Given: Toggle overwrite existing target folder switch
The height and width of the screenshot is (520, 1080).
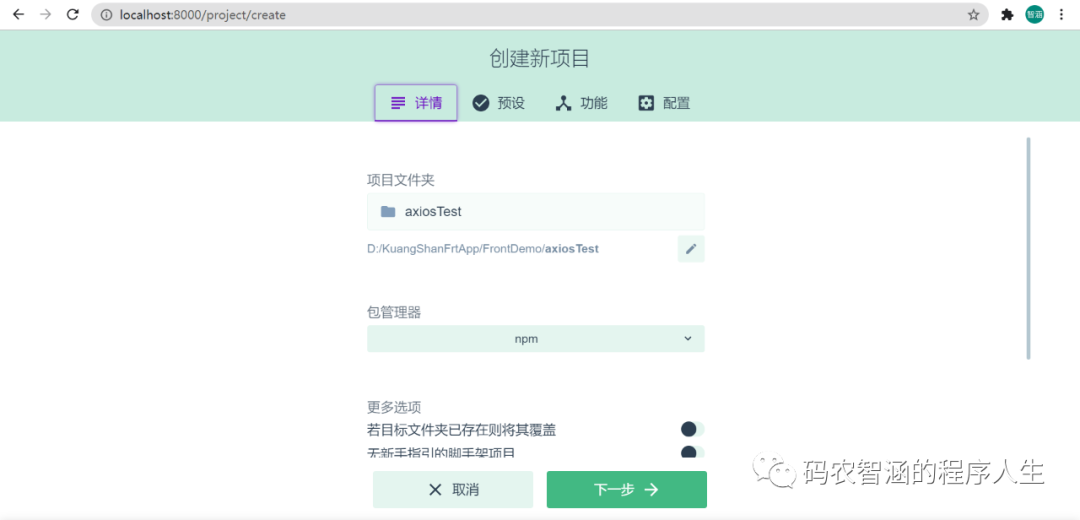Looking at the screenshot, I should [x=692, y=430].
